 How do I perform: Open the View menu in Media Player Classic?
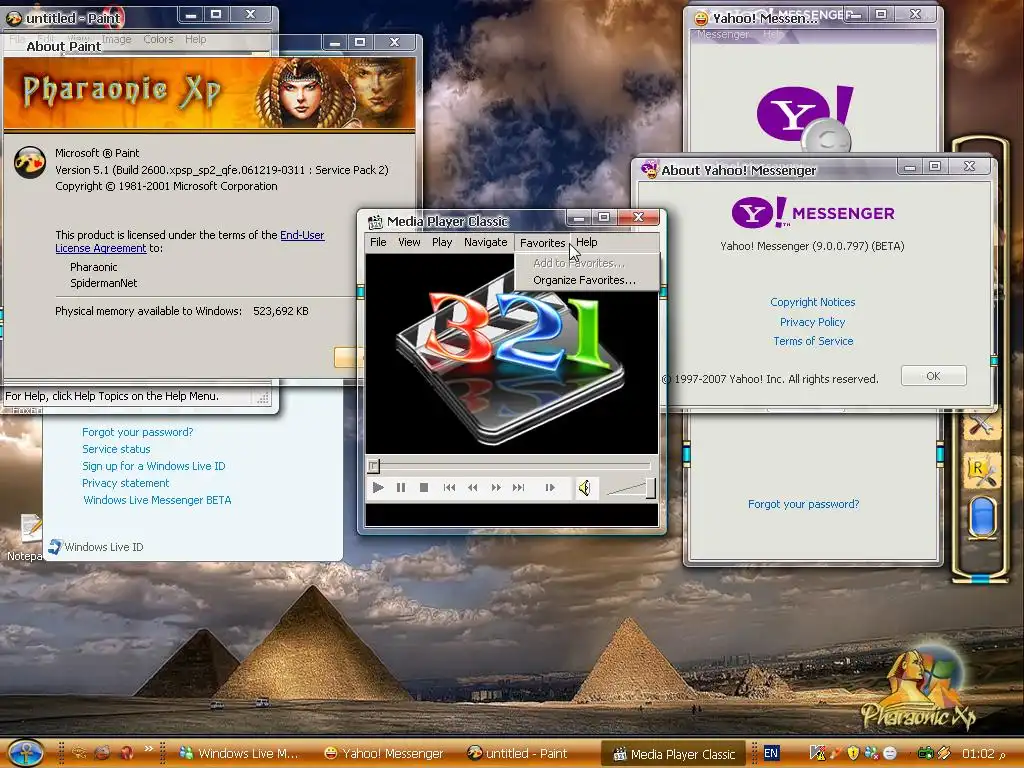coord(409,242)
